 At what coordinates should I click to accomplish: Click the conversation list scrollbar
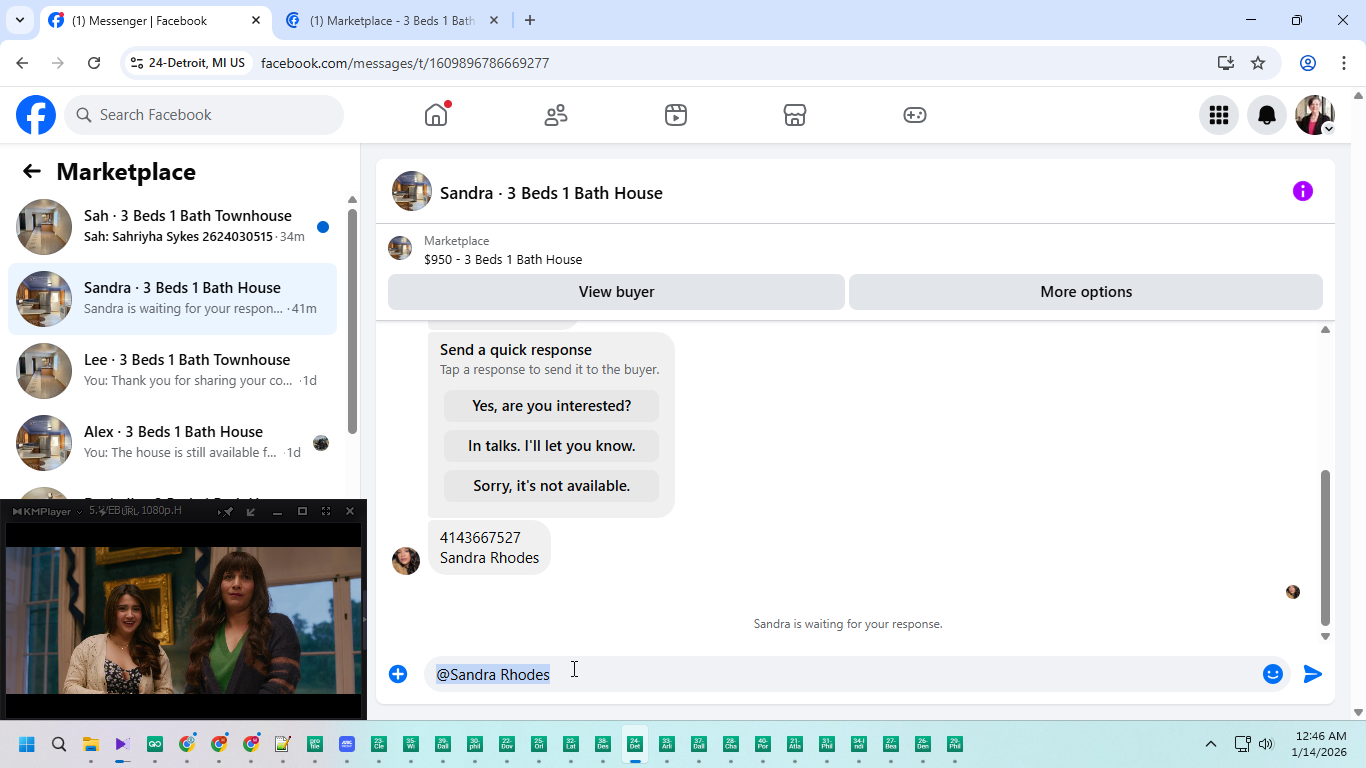pos(352,320)
